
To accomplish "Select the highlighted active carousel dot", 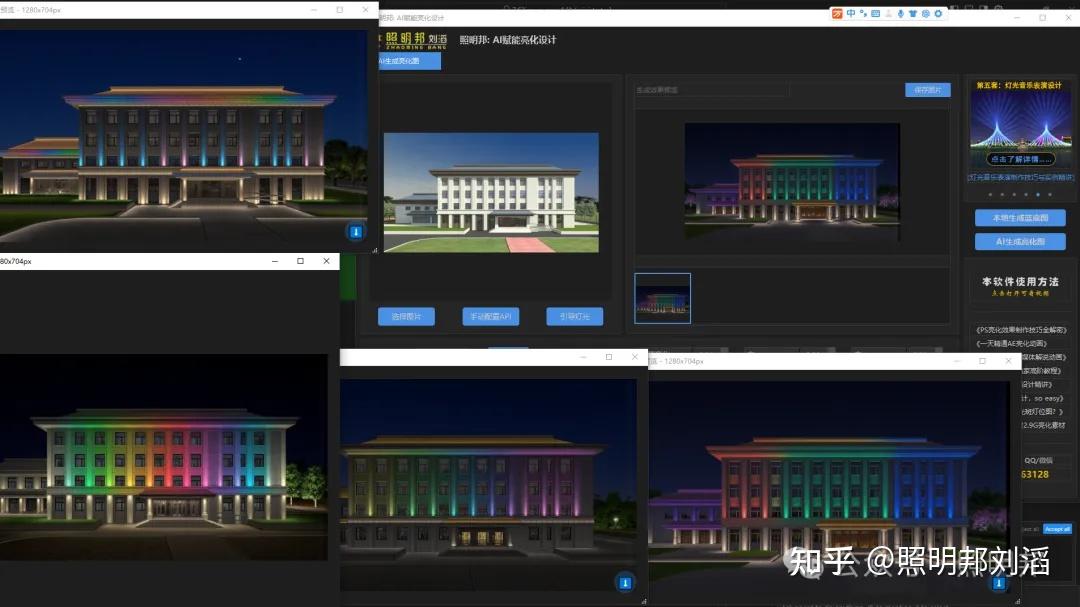I will 1038,194.
